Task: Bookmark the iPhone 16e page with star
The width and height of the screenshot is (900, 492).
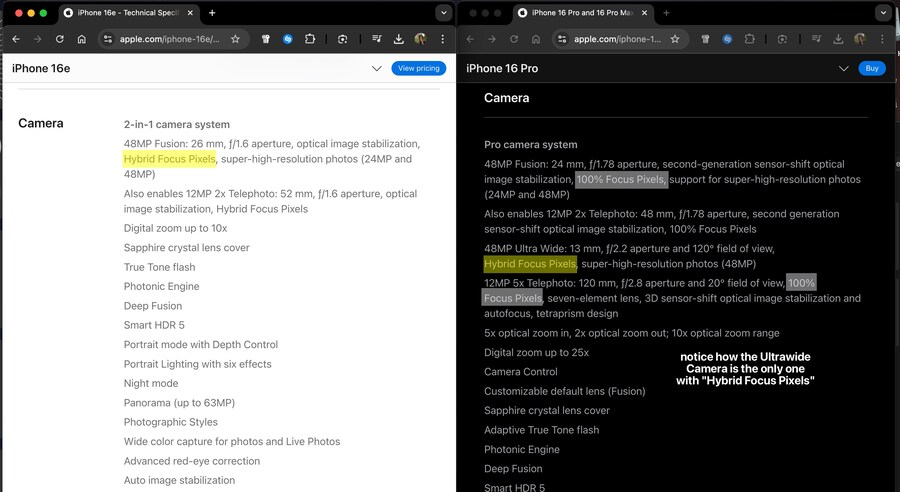Action: [x=235, y=39]
